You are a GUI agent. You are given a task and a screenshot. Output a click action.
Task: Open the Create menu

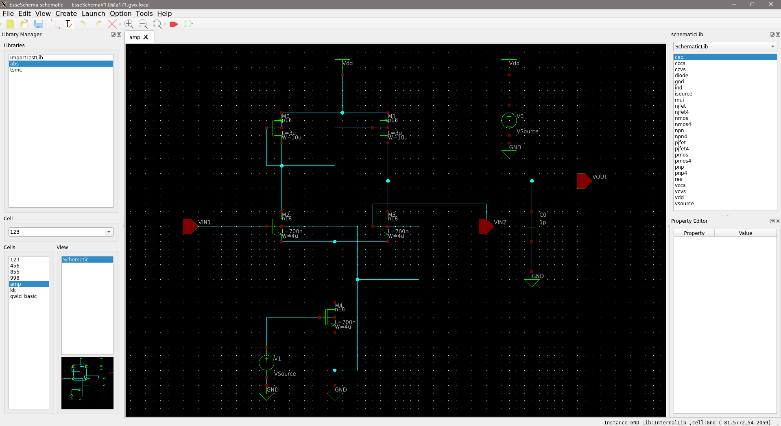(67, 13)
